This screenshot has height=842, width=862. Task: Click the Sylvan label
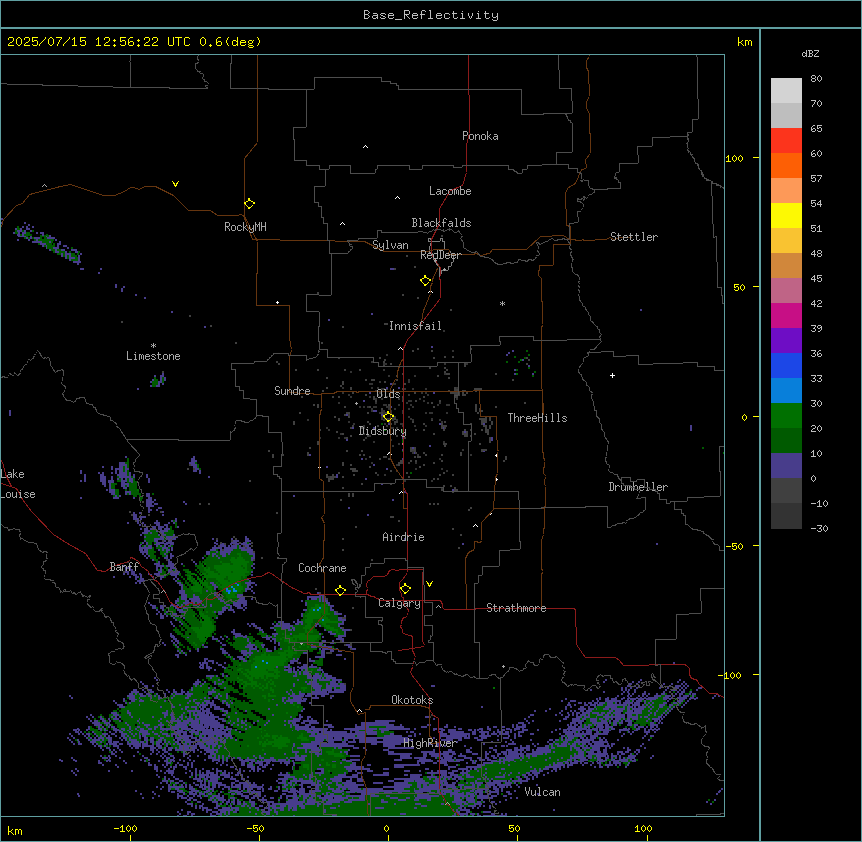390,245
